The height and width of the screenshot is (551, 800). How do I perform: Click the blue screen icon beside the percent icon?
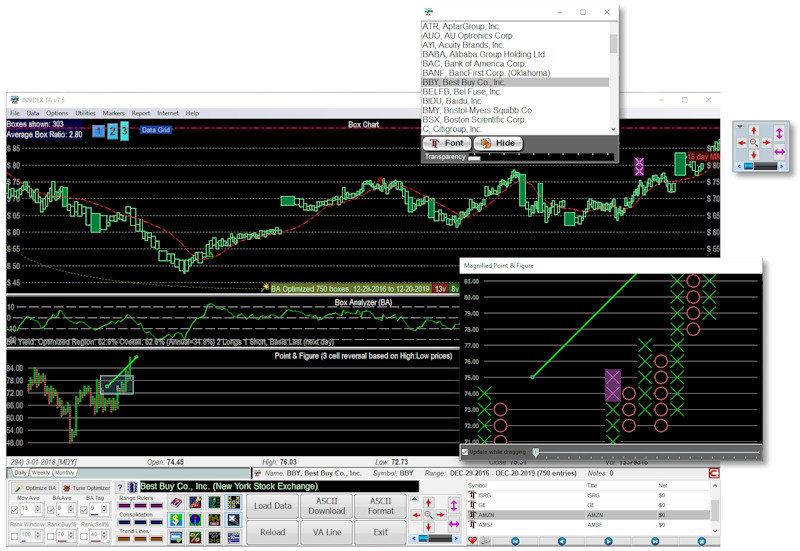point(176,537)
